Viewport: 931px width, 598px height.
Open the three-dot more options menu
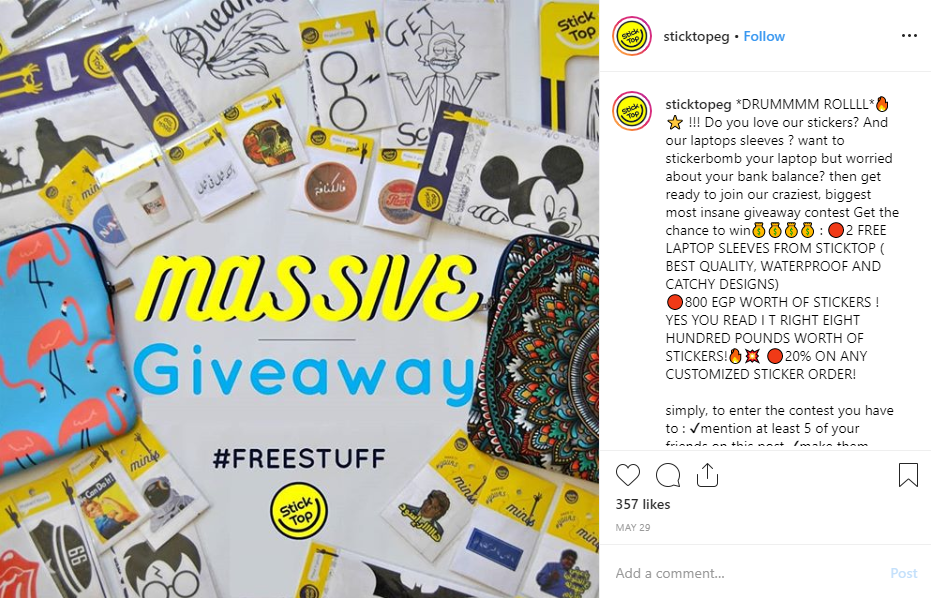click(x=909, y=36)
